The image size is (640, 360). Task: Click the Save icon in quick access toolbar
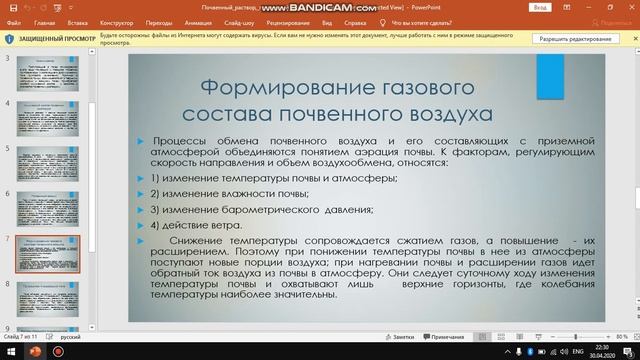coord(13,8)
